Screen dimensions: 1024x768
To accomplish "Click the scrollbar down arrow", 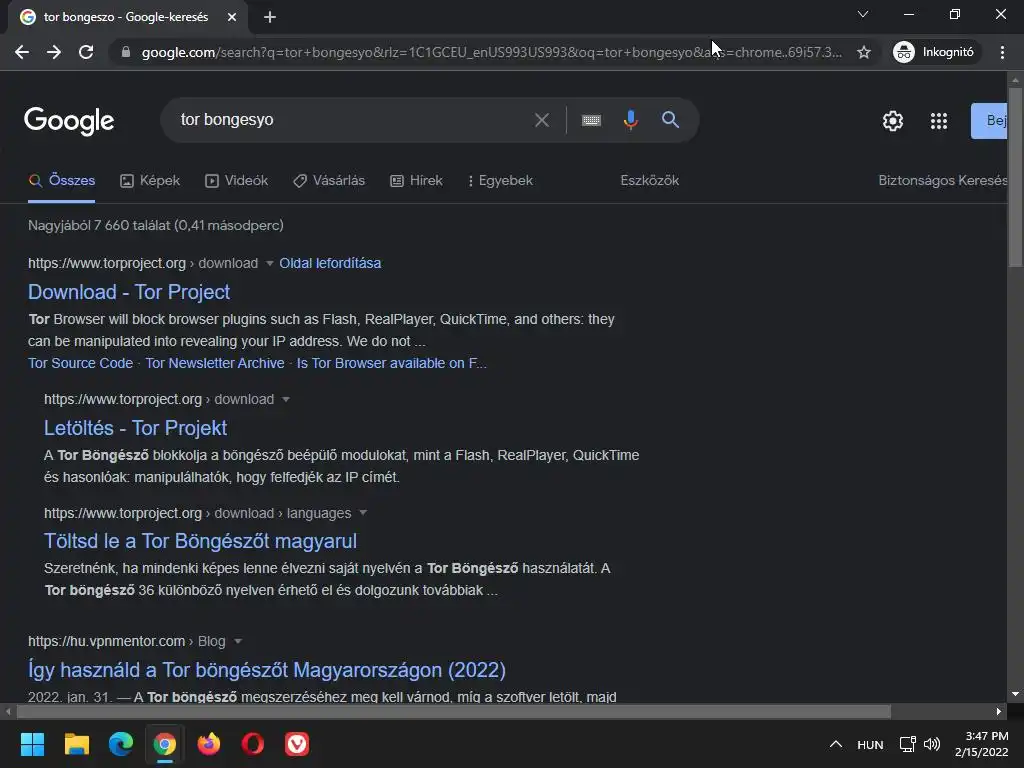I will click(x=1015, y=694).
